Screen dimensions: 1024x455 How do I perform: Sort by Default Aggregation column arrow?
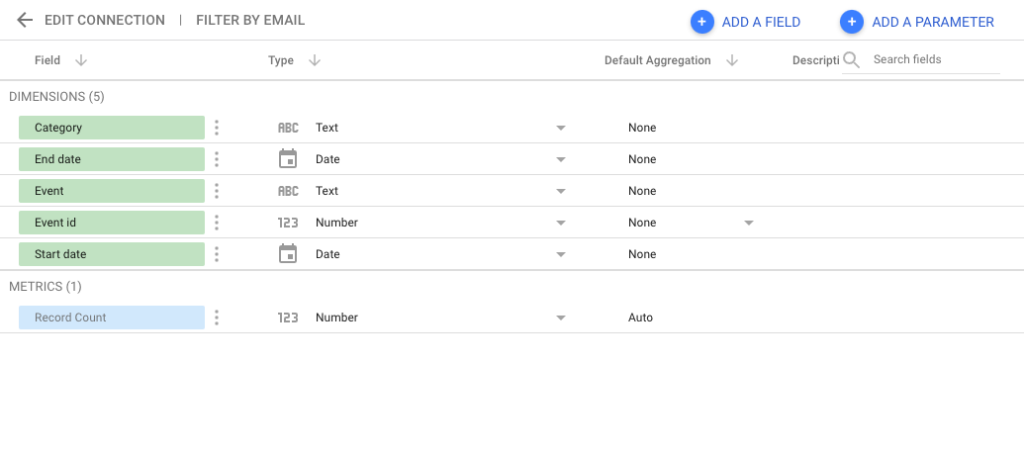coord(732,60)
